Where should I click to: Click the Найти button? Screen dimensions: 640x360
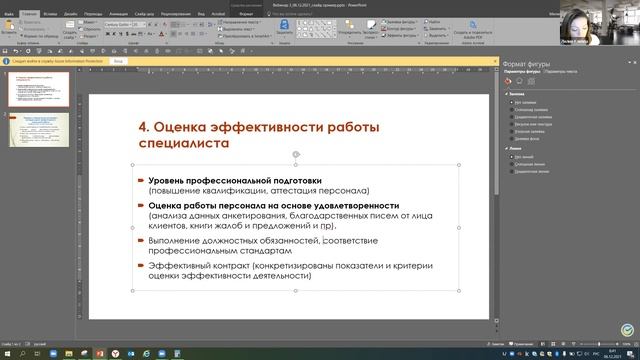[432, 22]
